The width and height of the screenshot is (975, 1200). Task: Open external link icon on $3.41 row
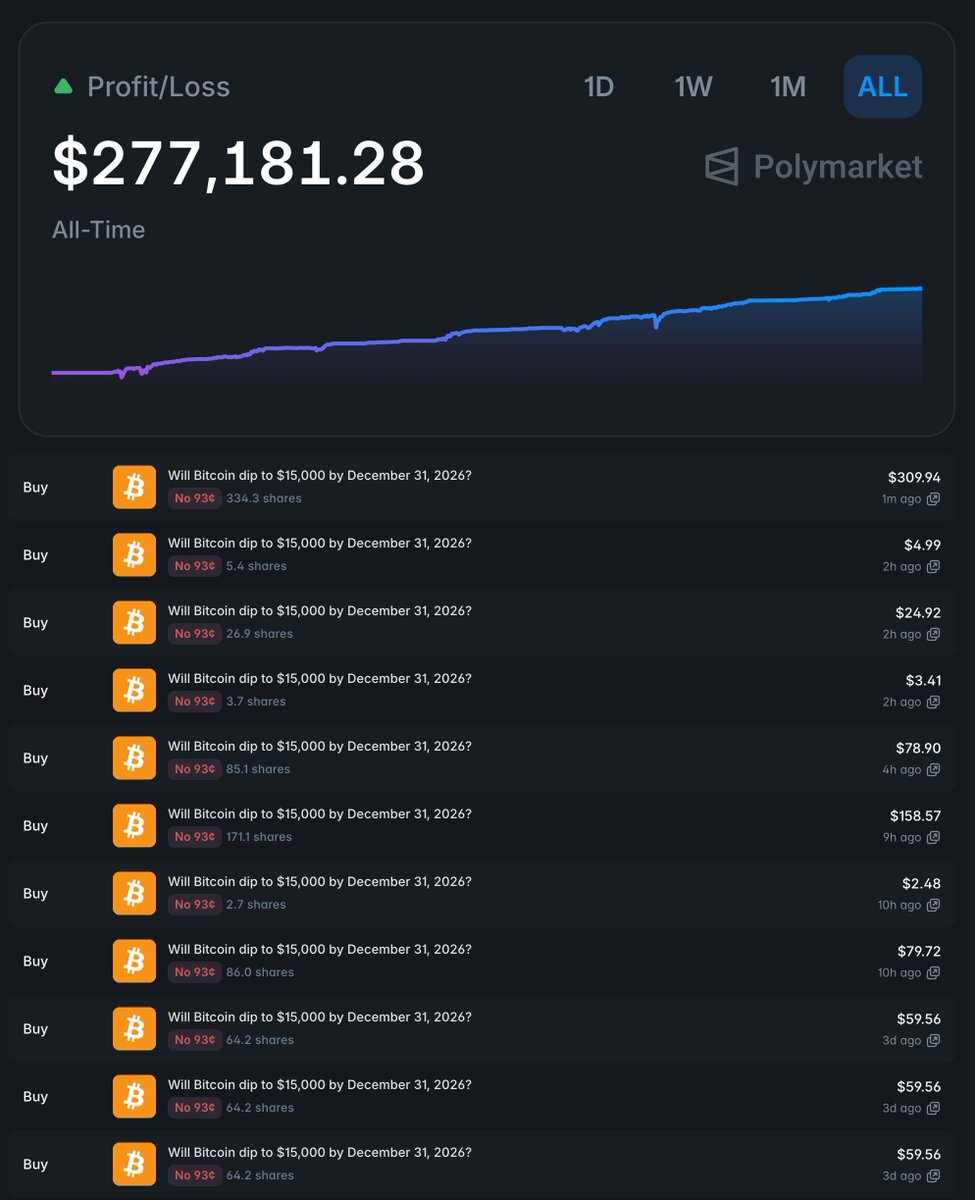tap(933, 702)
